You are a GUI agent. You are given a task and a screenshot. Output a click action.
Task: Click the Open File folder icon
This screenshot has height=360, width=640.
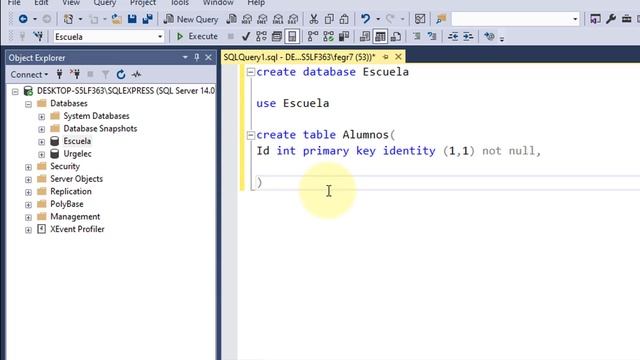(117, 19)
